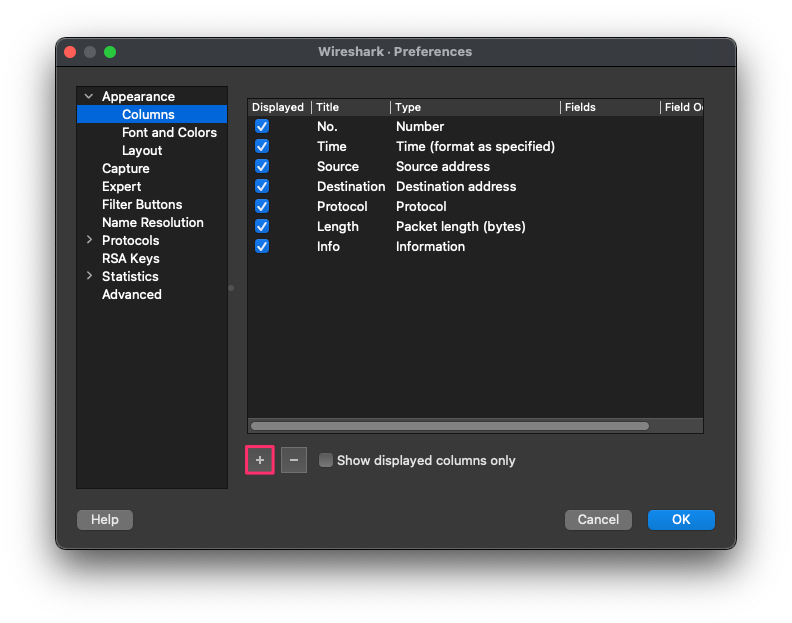Open Layout preferences

pos(142,151)
